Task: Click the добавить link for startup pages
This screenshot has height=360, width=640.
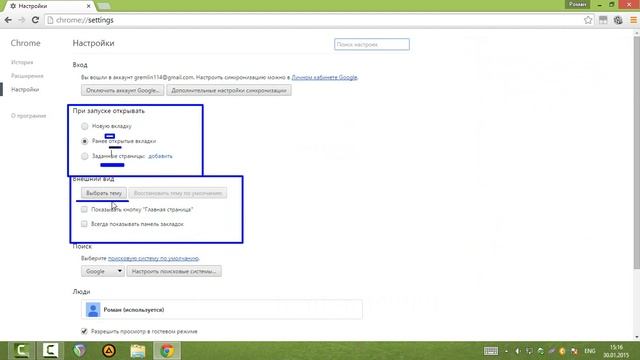Action: pyautogui.click(x=160, y=156)
